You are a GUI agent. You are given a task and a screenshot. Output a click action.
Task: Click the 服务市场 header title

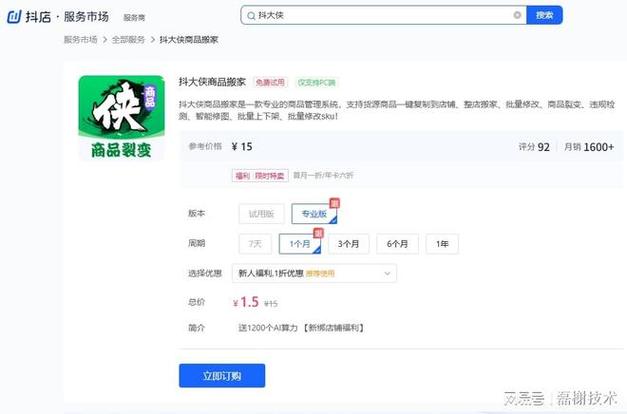click(x=86, y=17)
